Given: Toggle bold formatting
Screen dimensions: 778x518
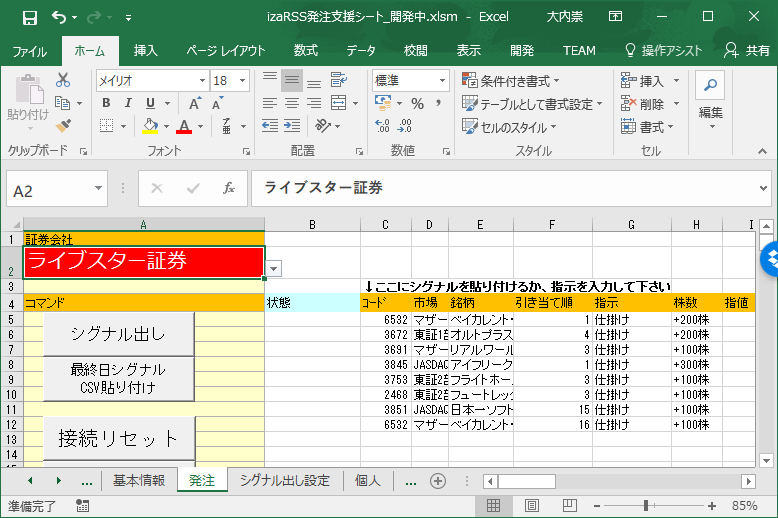Looking at the screenshot, I should point(106,103).
